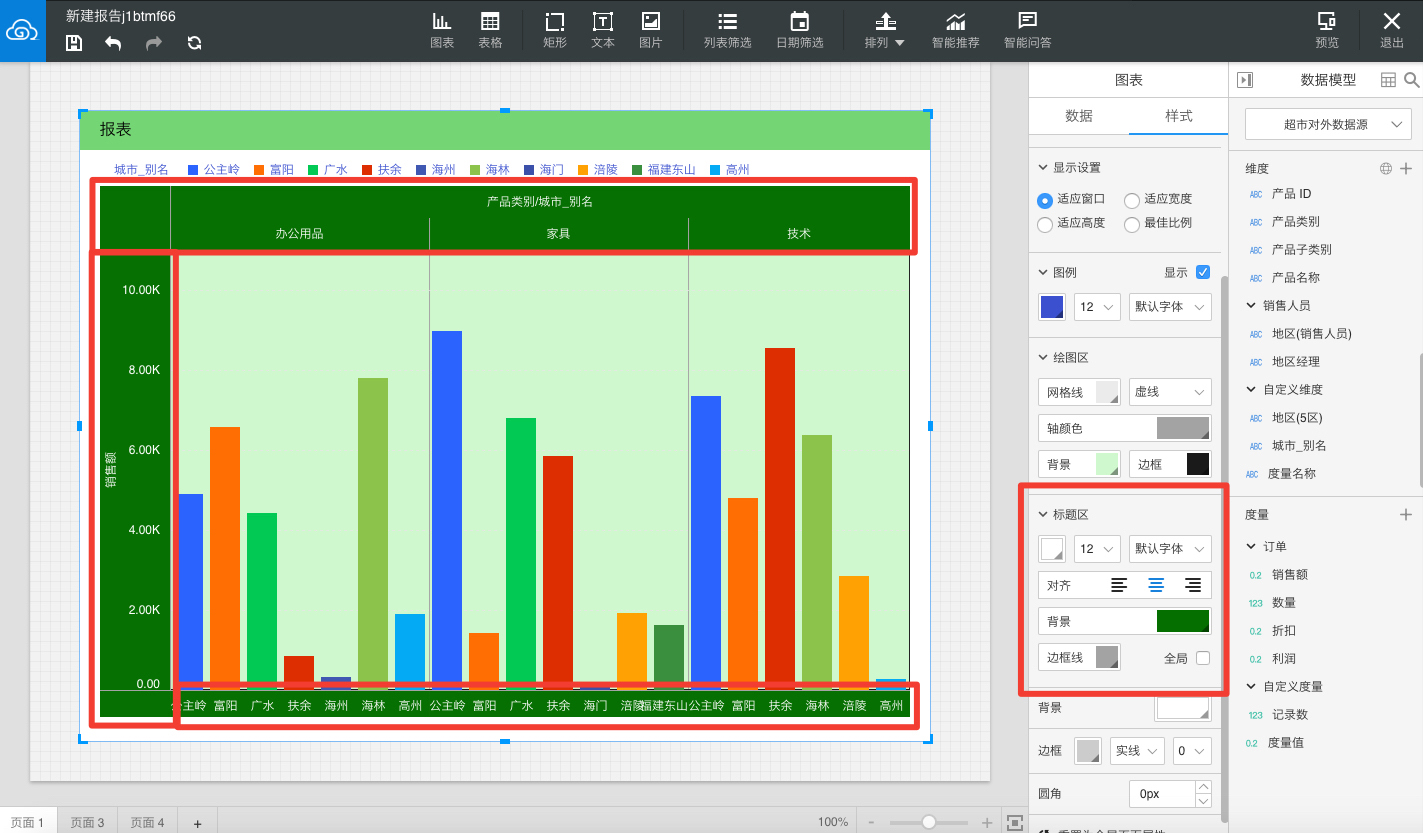1423x833 pixels.
Task: Click the undo arrow icon
Action: pos(113,43)
